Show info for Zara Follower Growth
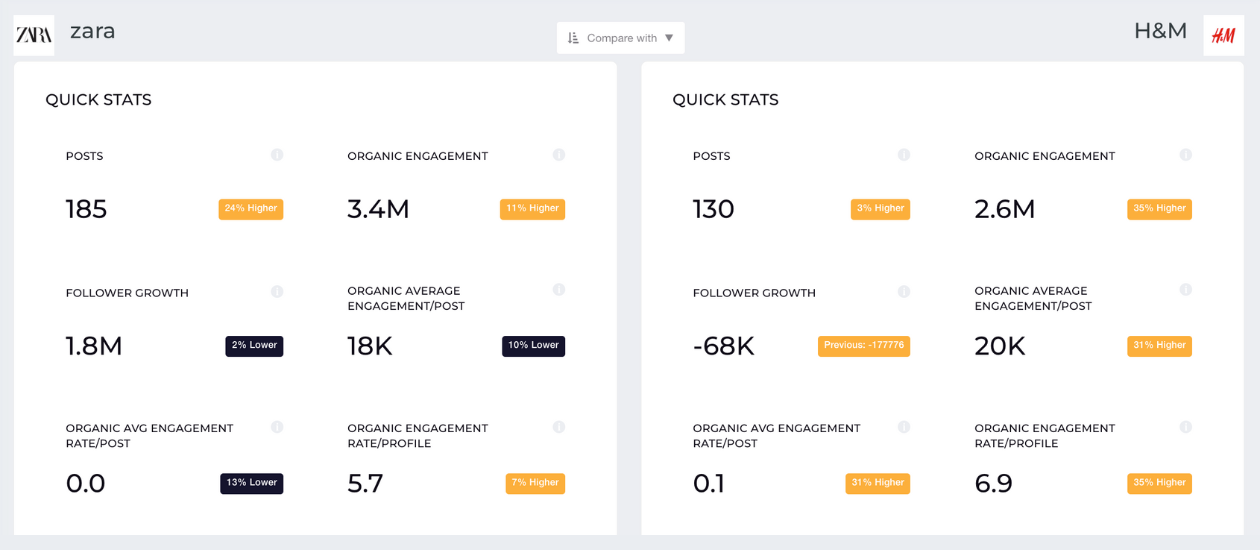This screenshot has width=1260, height=550. pyautogui.click(x=277, y=292)
